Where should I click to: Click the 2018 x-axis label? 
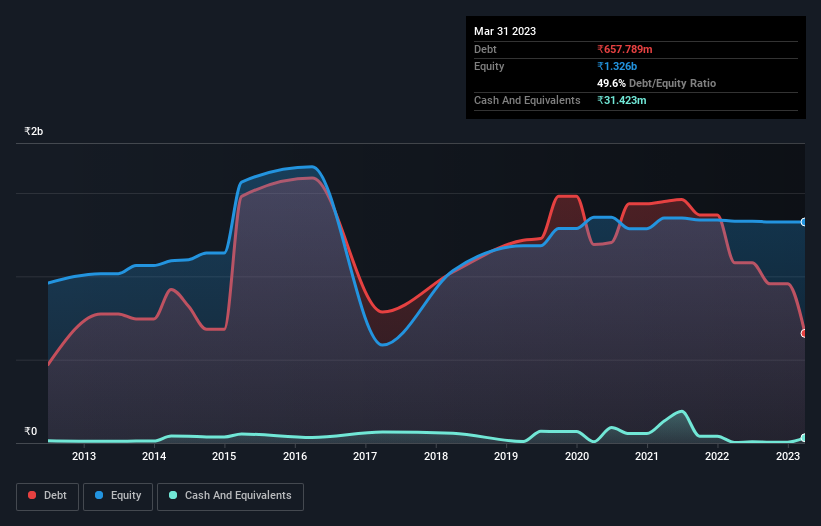pyautogui.click(x=436, y=456)
